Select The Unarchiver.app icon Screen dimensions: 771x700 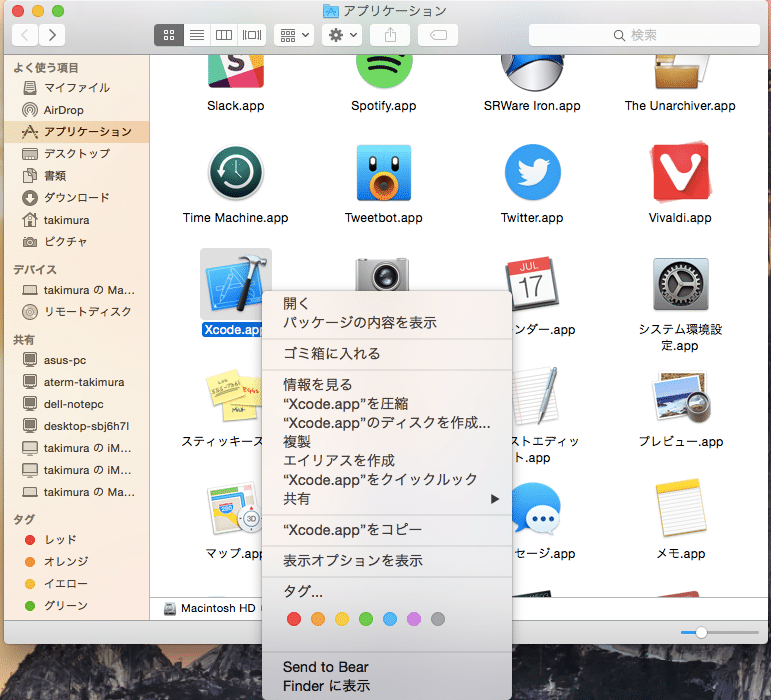coord(681,72)
